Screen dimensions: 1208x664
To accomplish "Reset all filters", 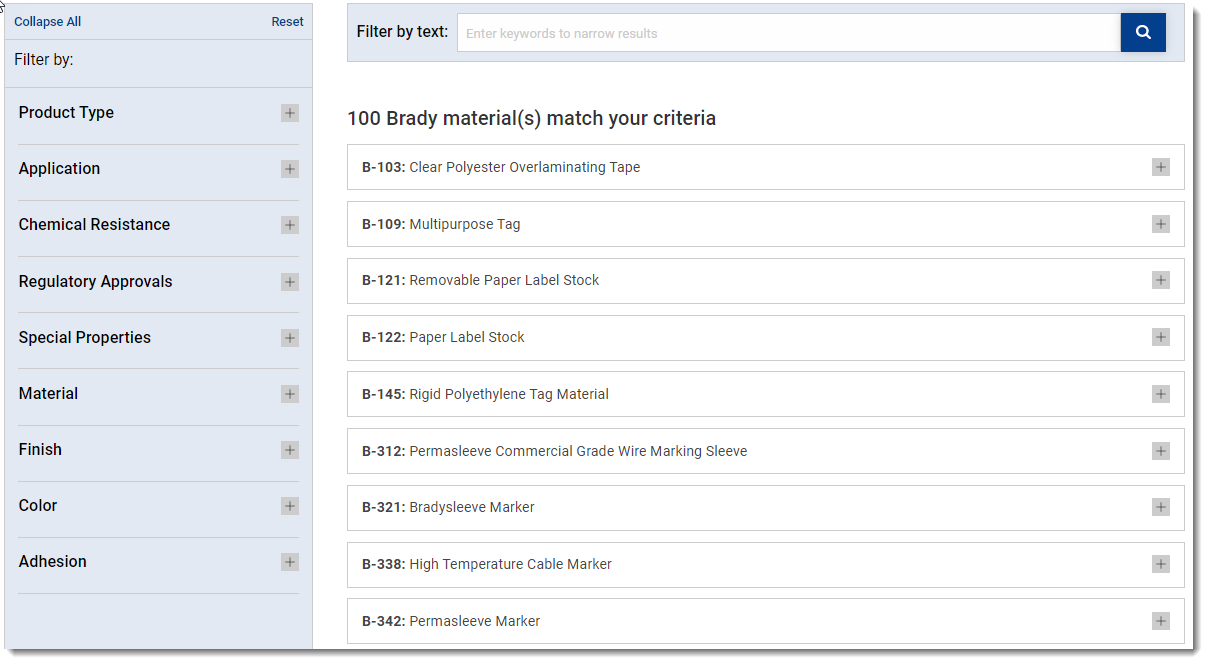I will click(287, 22).
